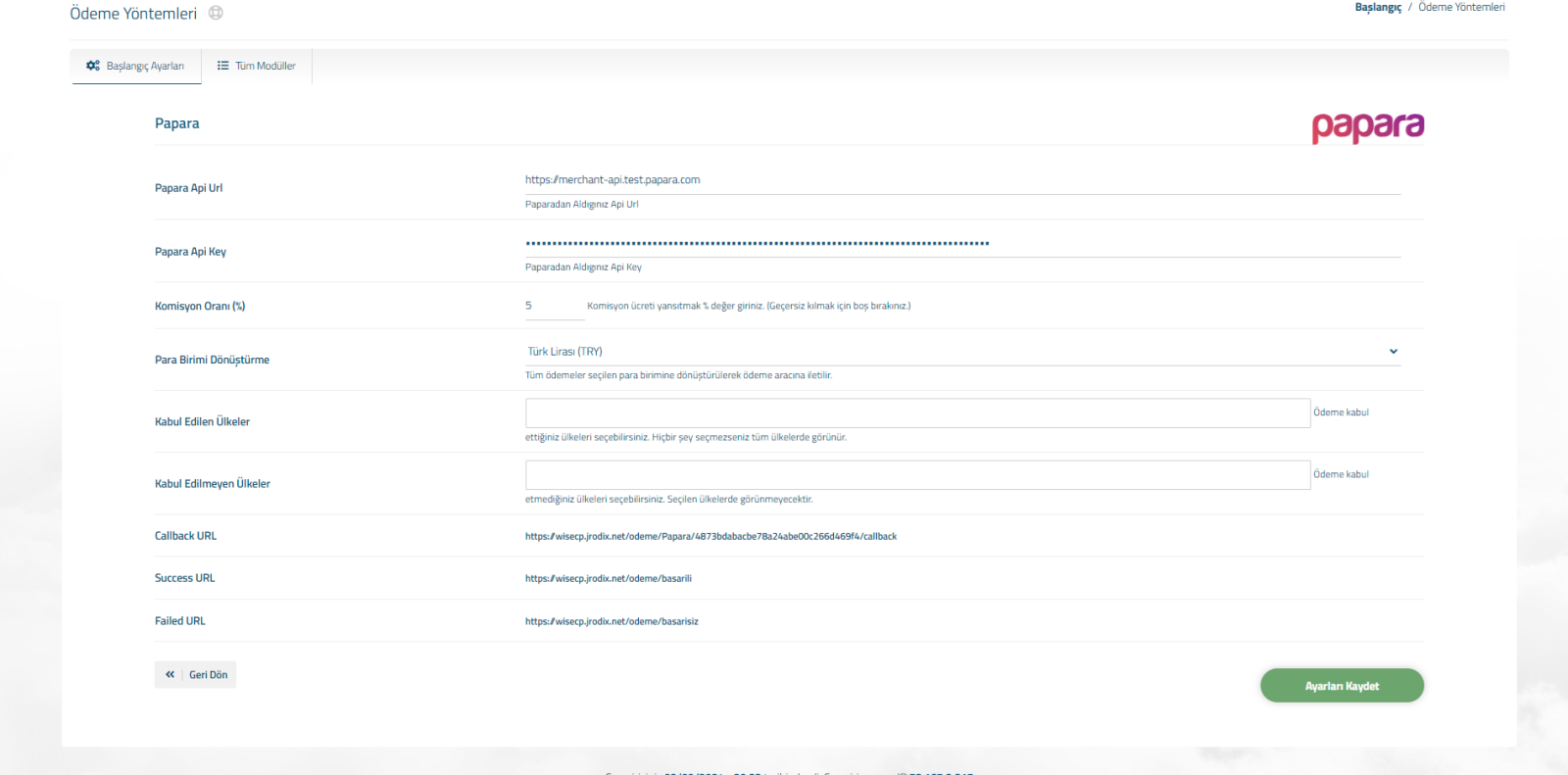Click the gears icon on Başlangıç Ayarları tab
Viewport: 1568px width, 775px height.
click(x=93, y=66)
